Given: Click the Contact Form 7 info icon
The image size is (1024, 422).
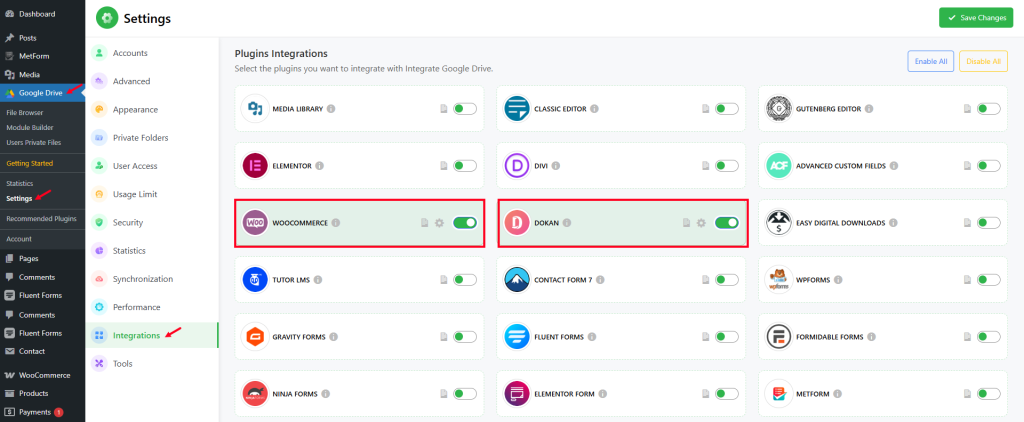Looking at the screenshot, I should (600, 280).
